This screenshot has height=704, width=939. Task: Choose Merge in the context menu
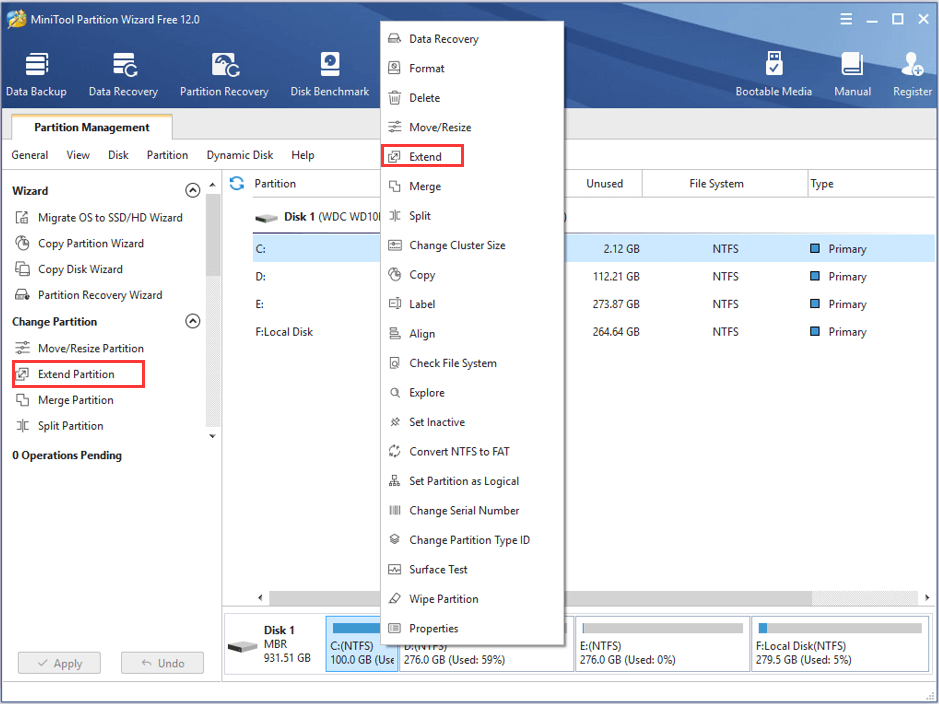472,186
